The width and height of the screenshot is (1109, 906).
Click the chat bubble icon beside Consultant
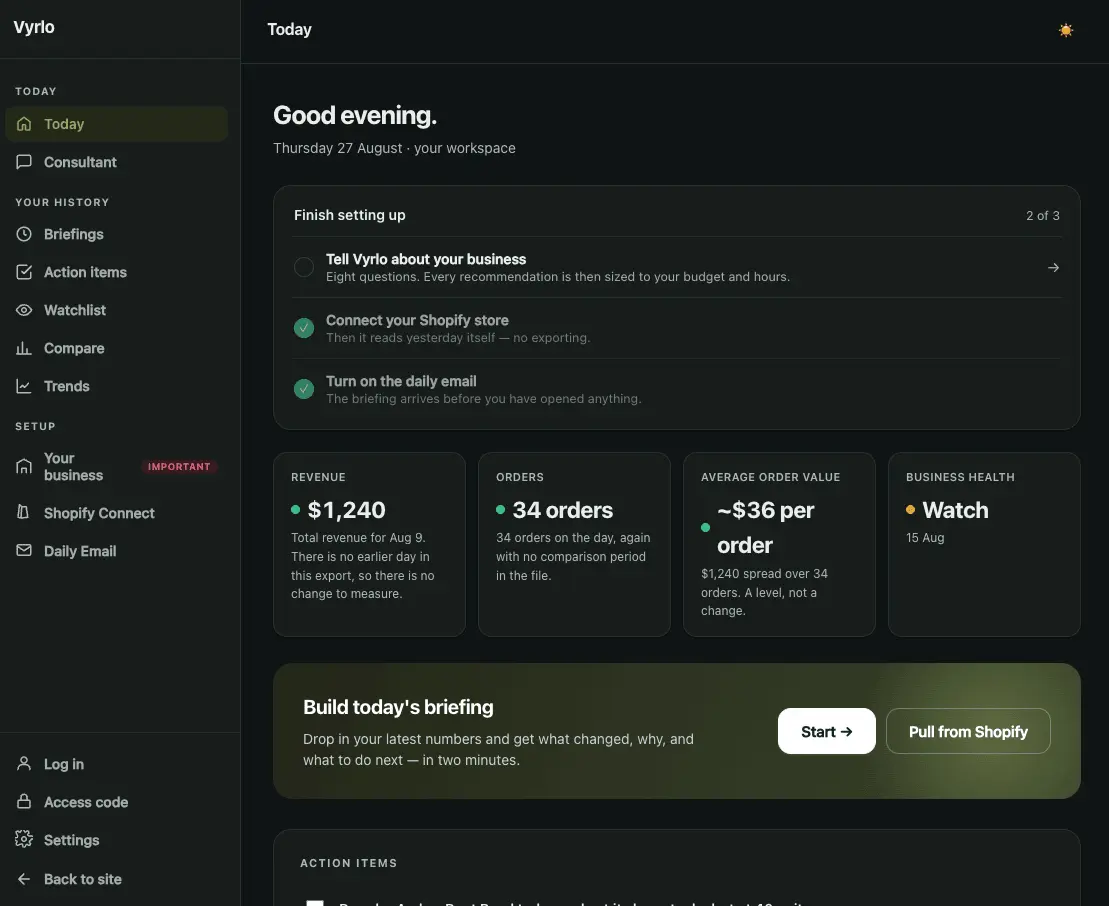tap(24, 162)
